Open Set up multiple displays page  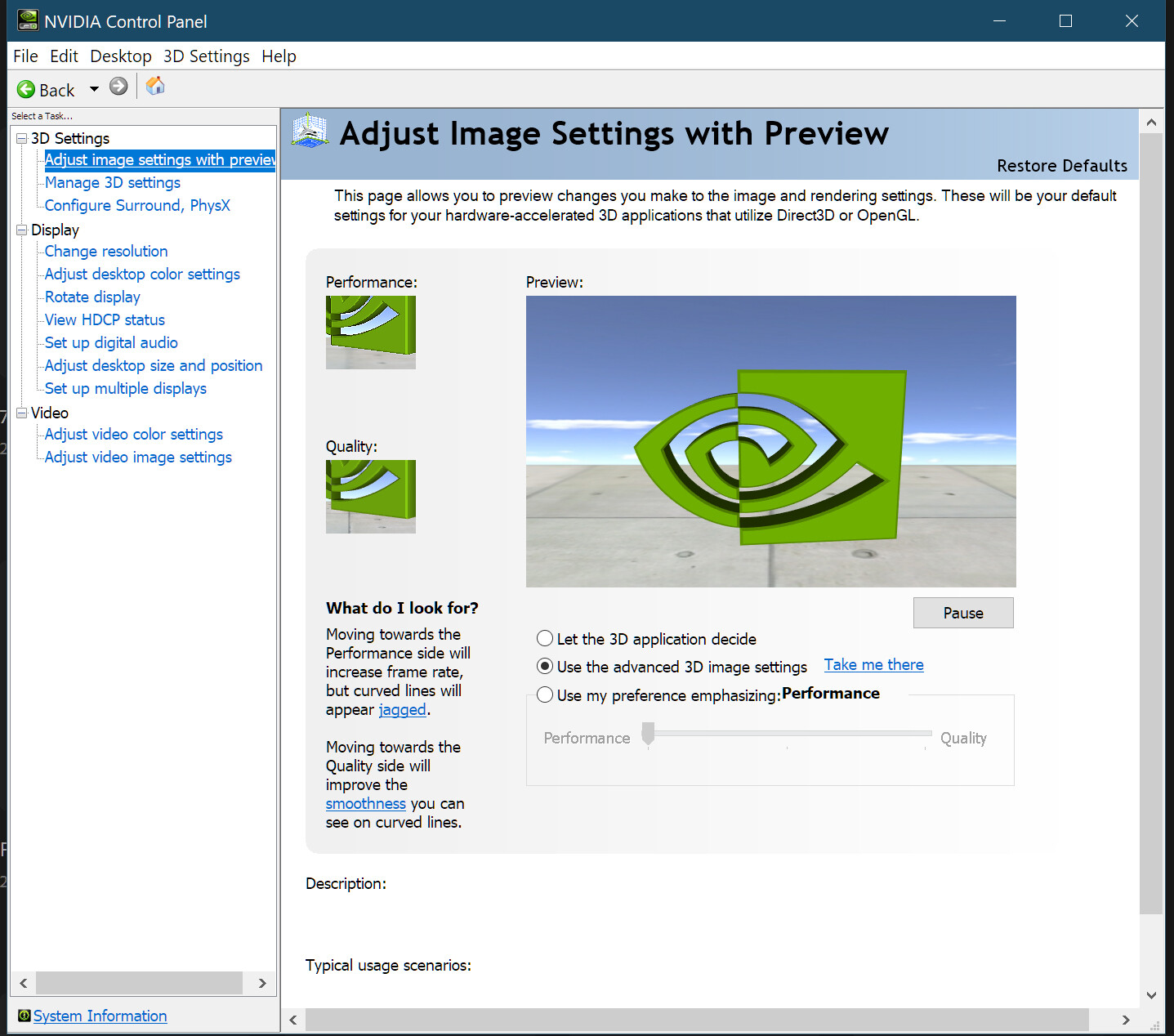126,389
